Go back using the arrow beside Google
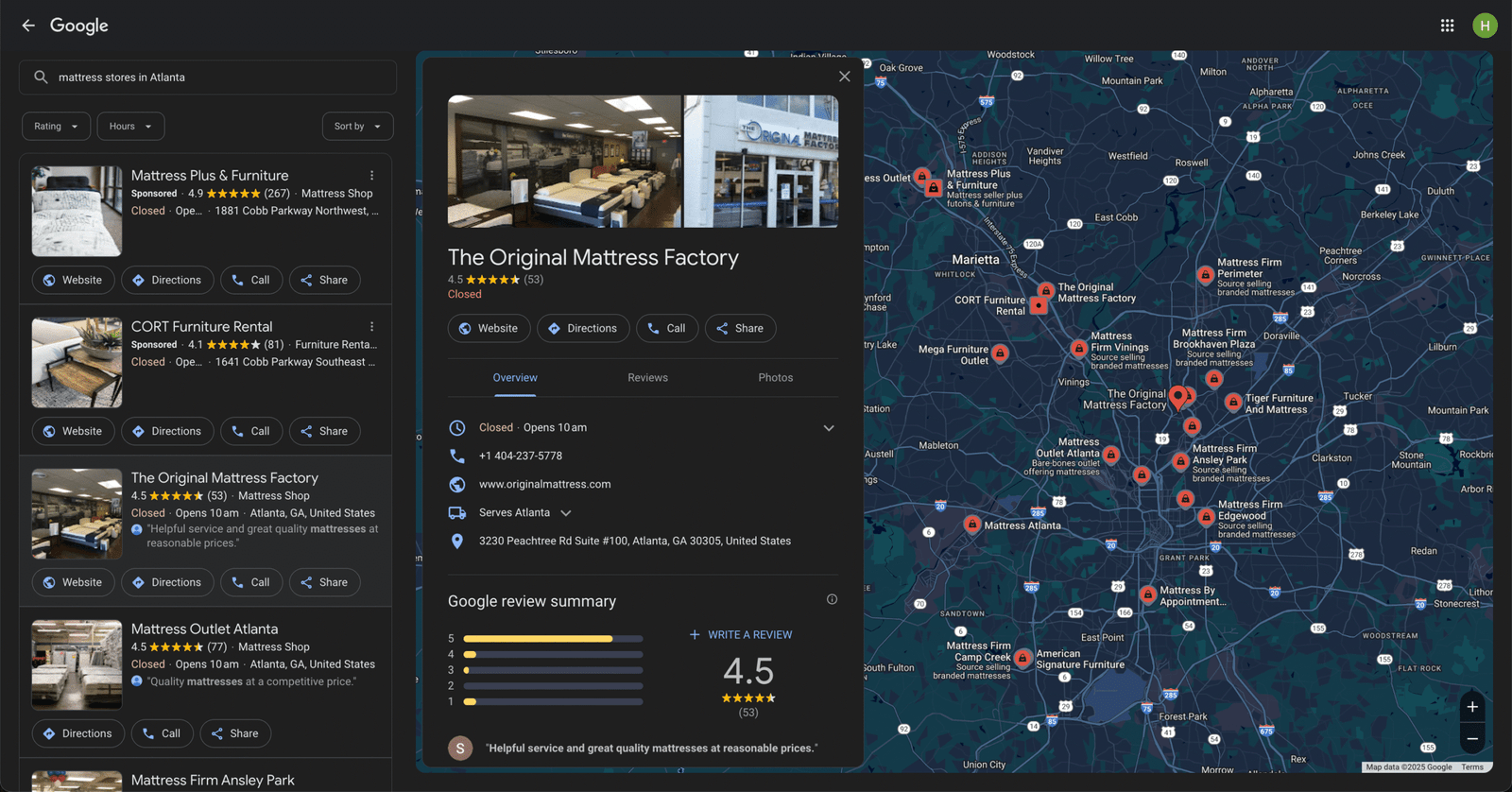Screen dimensions: 1512x792 point(28,26)
